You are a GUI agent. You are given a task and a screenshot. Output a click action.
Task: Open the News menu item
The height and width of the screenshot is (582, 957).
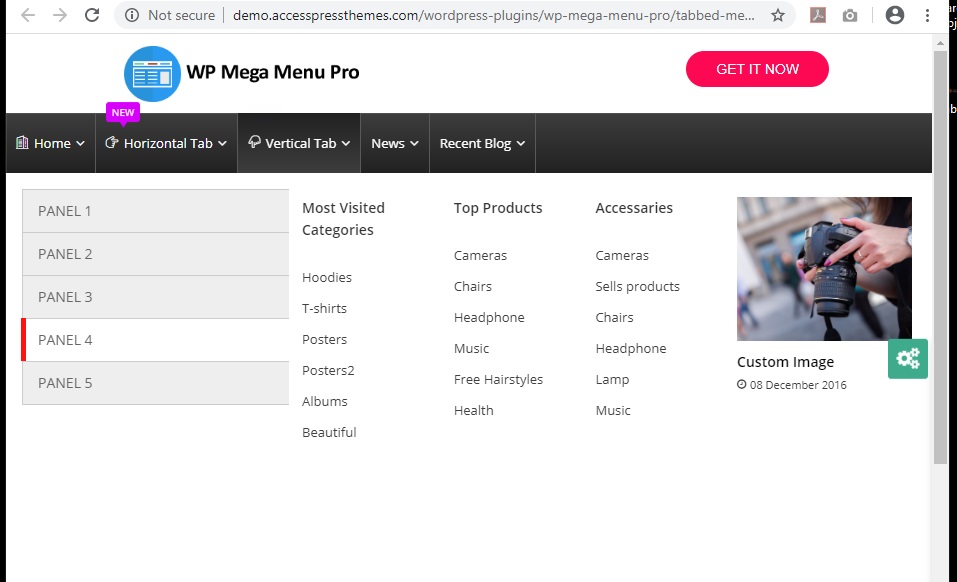395,143
